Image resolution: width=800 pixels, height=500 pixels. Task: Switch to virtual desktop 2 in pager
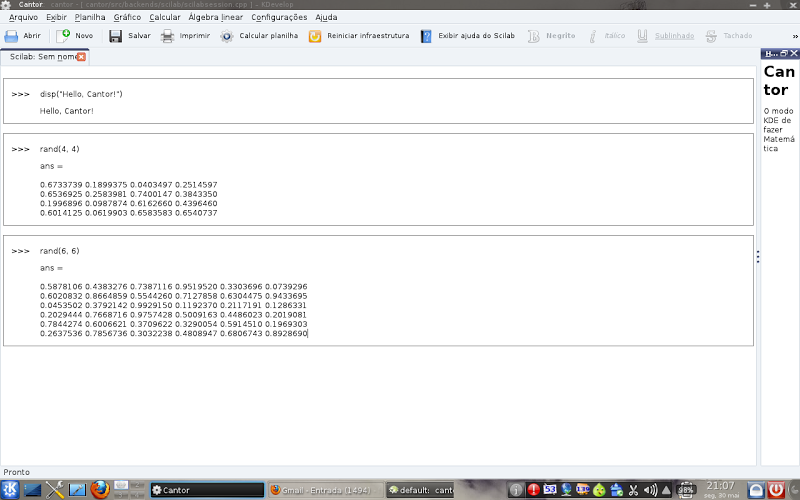click(x=137, y=485)
